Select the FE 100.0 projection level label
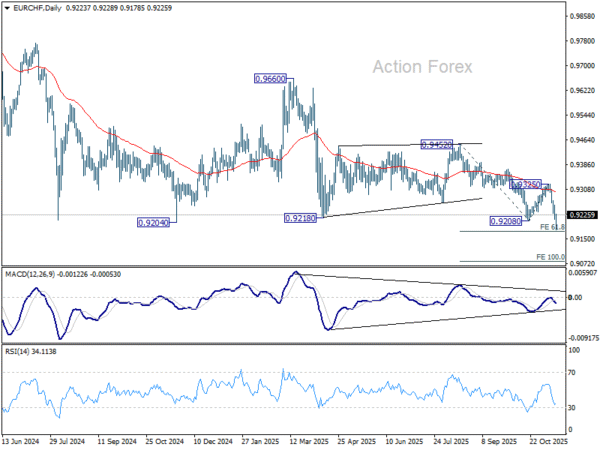600x450 pixels. click(x=551, y=257)
